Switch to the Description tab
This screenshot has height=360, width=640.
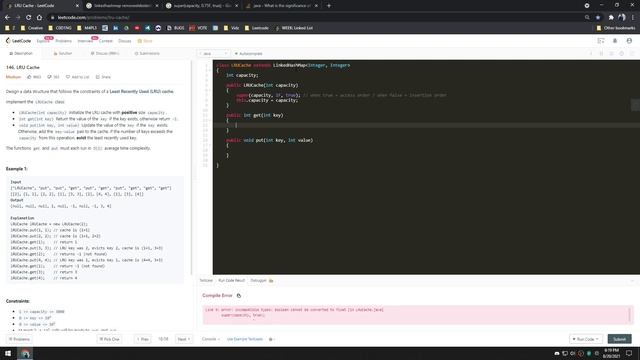tap(21, 53)
